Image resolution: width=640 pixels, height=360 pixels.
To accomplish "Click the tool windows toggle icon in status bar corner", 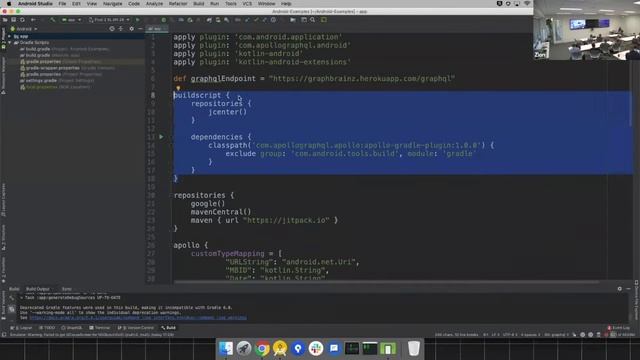I will [4, 335].
